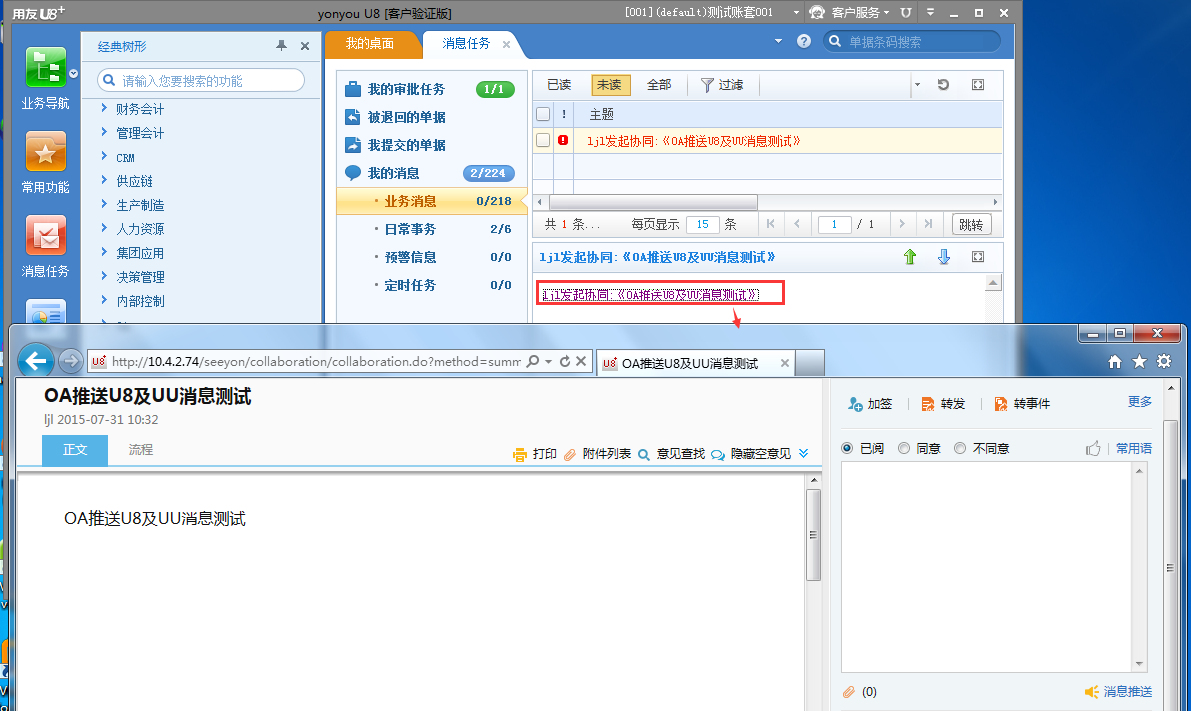This screenshot has width=1191, height=711.
Task: Switch to the 消息任务 tab
Action: (466, 44)
